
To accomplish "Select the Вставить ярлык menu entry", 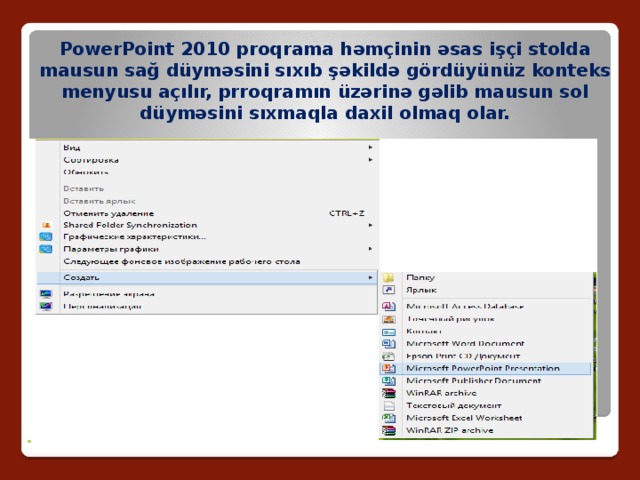I will (207, 201).
